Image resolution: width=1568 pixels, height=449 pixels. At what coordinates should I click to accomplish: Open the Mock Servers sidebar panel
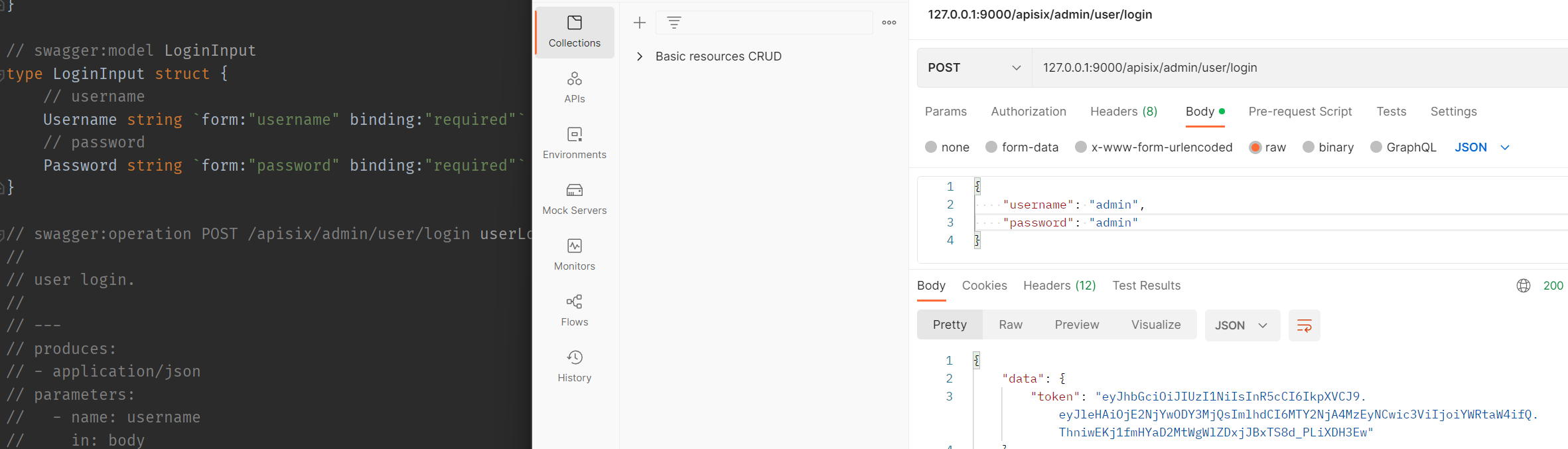click(575, 199)
